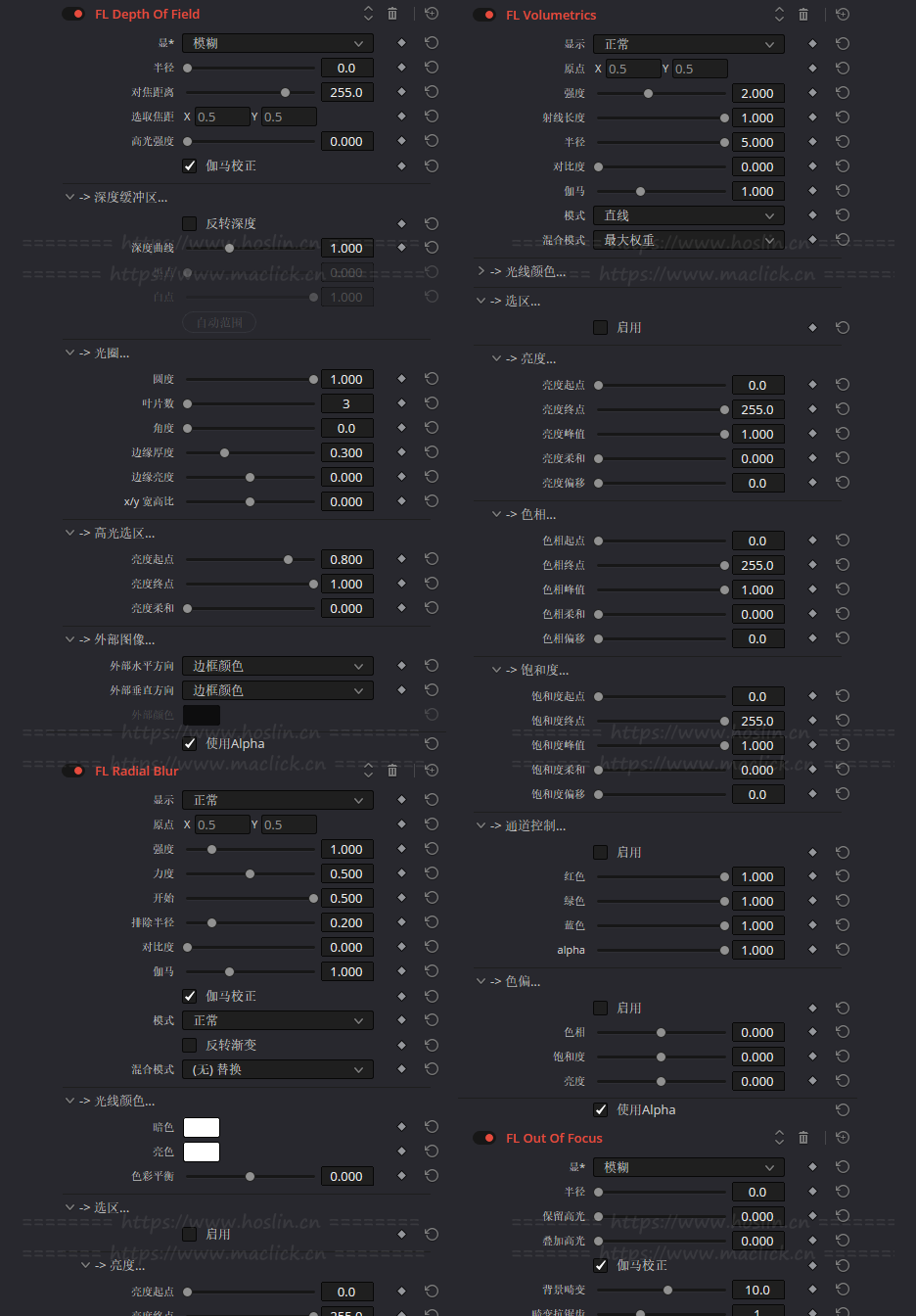Reset all FL Depth Of Field controls
Screen dimensions: 916x1316
[x=432, y=14]
